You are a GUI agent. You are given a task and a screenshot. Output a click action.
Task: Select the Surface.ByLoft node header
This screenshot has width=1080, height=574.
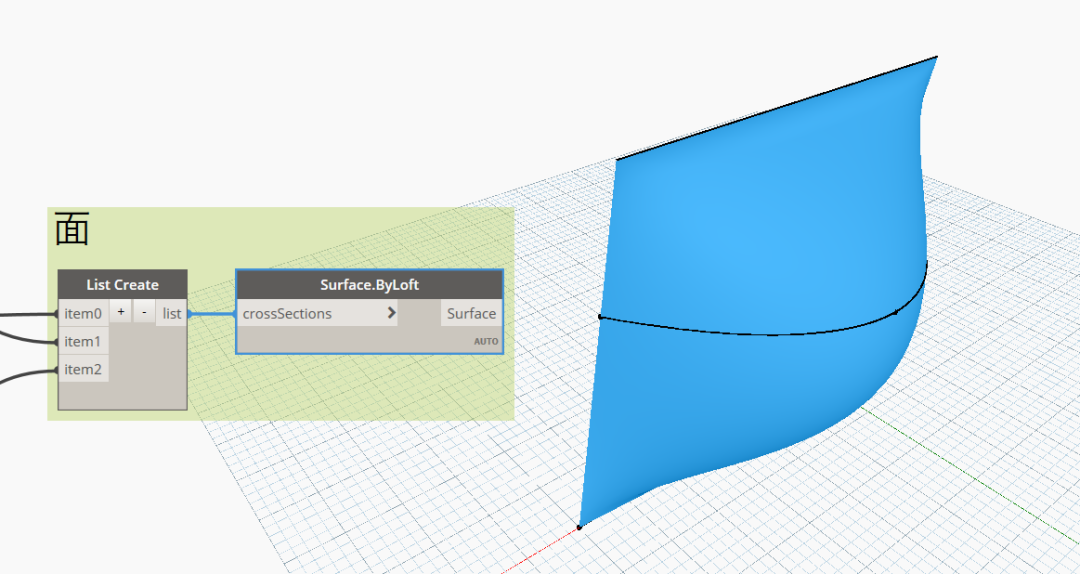coord(370,285)
